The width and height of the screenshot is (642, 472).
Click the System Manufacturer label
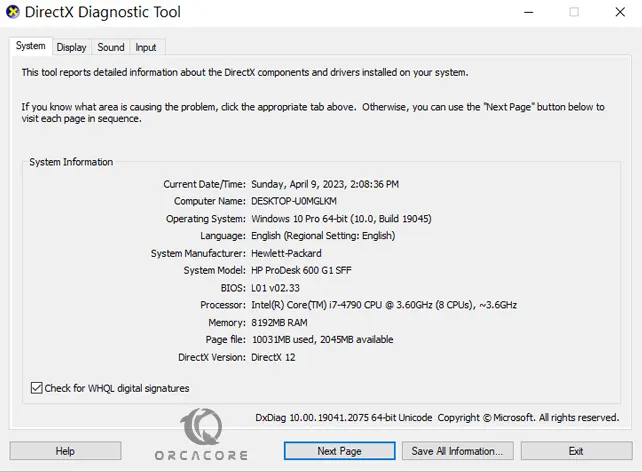pos(198,253)
